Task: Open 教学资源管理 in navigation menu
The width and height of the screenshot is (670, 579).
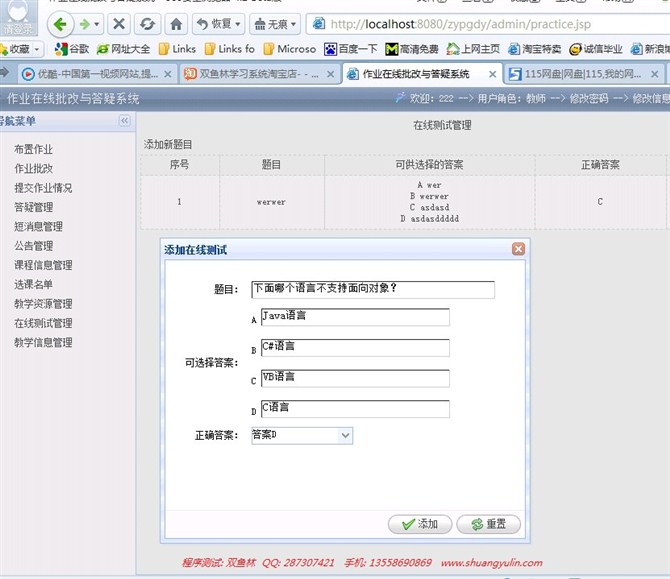Action: coord(43,304)
